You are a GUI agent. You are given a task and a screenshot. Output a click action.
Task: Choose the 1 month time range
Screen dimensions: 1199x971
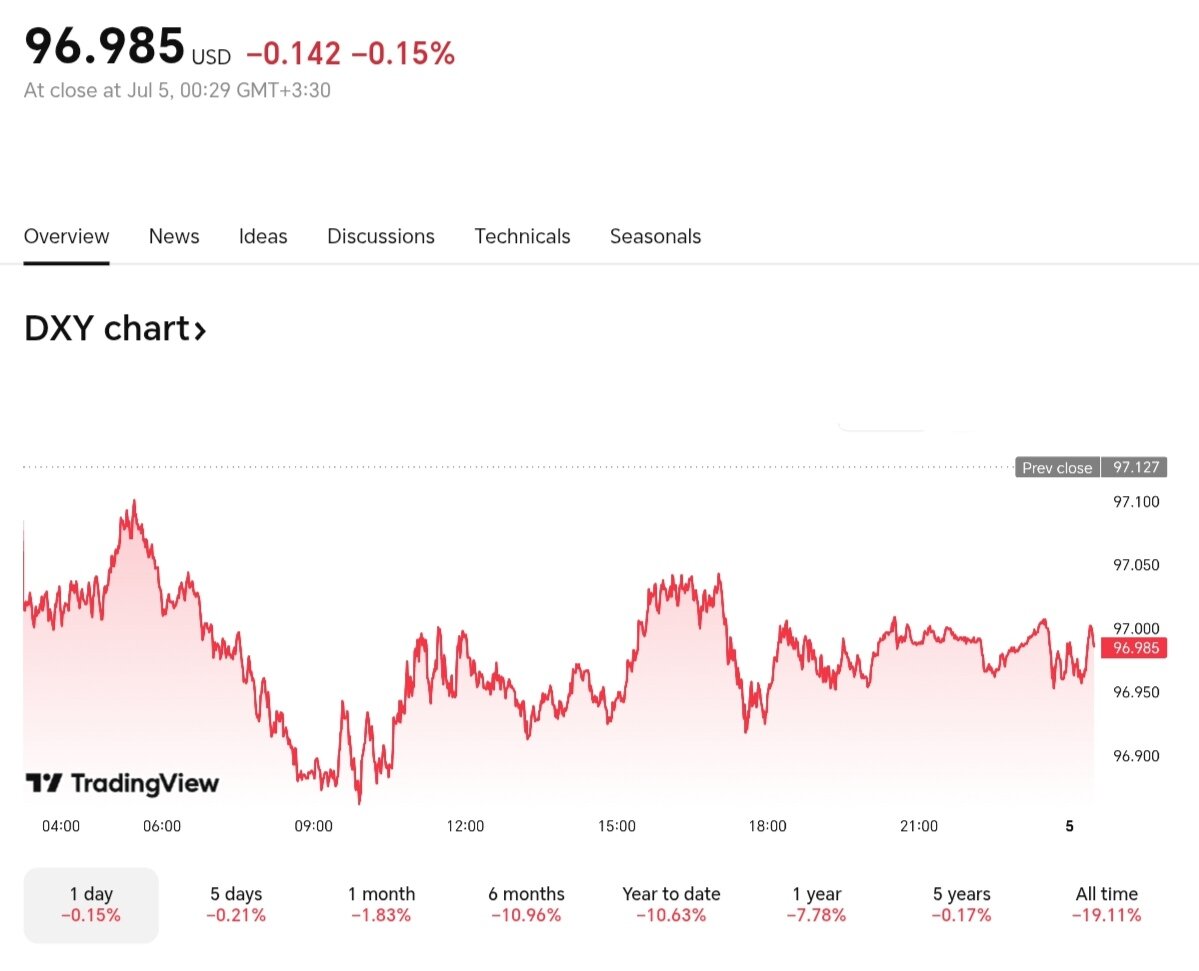pyautogui.click(x=381, y=904)
